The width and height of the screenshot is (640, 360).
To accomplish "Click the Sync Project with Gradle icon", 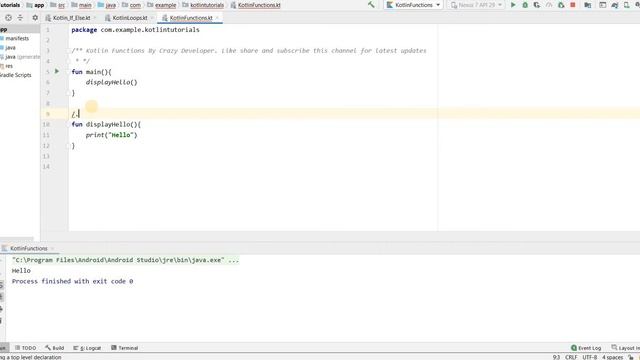I will (615, 5).
